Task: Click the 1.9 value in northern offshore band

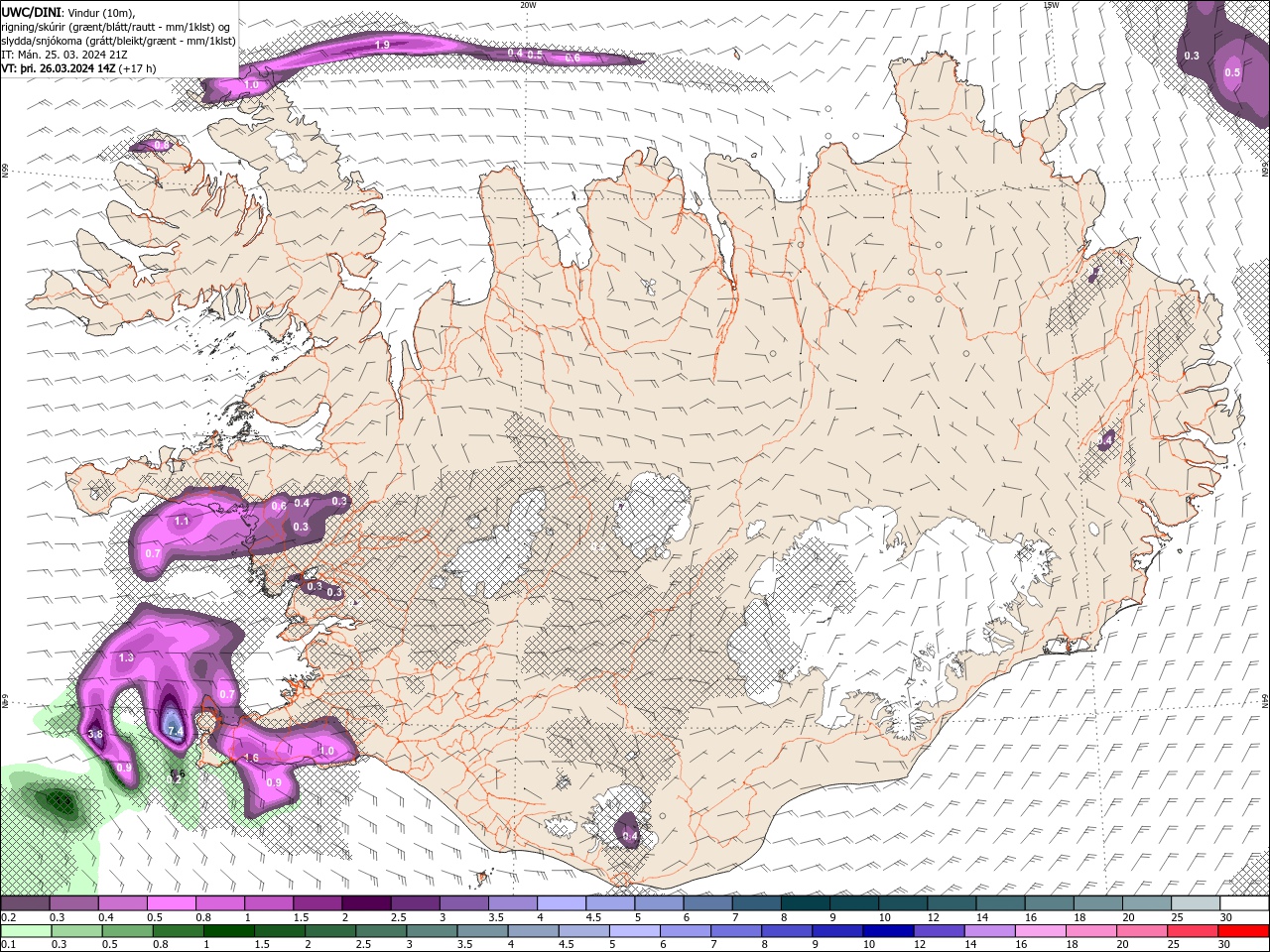Action: [x=382, y=45]
